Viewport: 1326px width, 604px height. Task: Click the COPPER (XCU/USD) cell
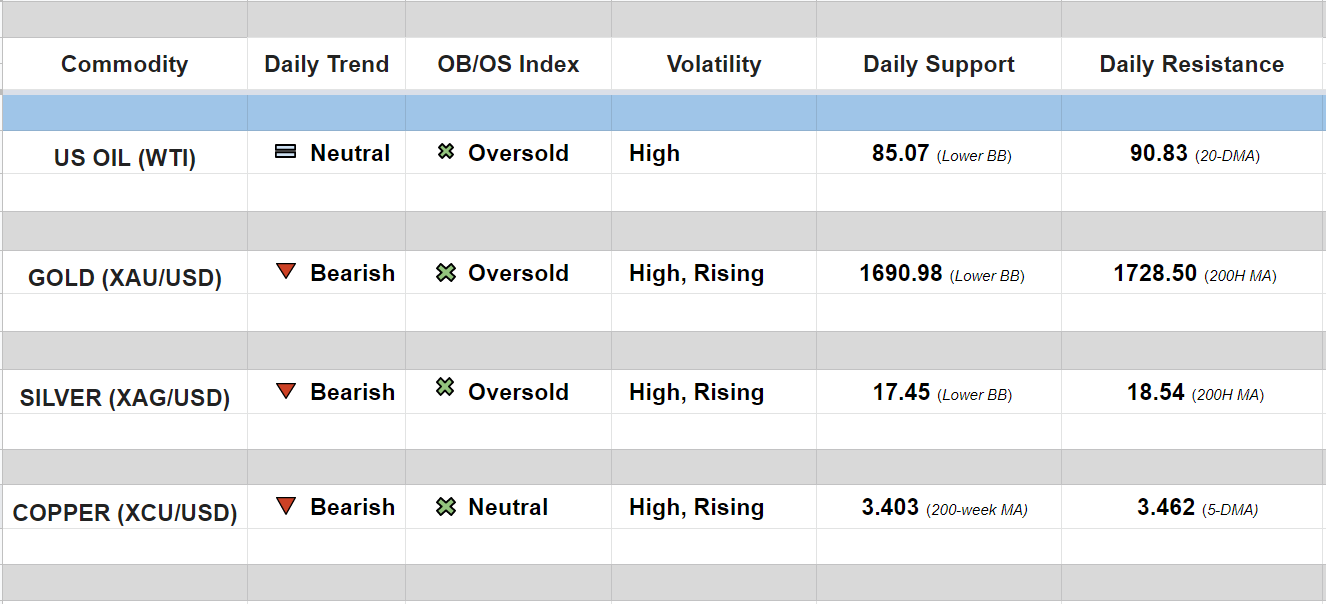click(124, 513)
